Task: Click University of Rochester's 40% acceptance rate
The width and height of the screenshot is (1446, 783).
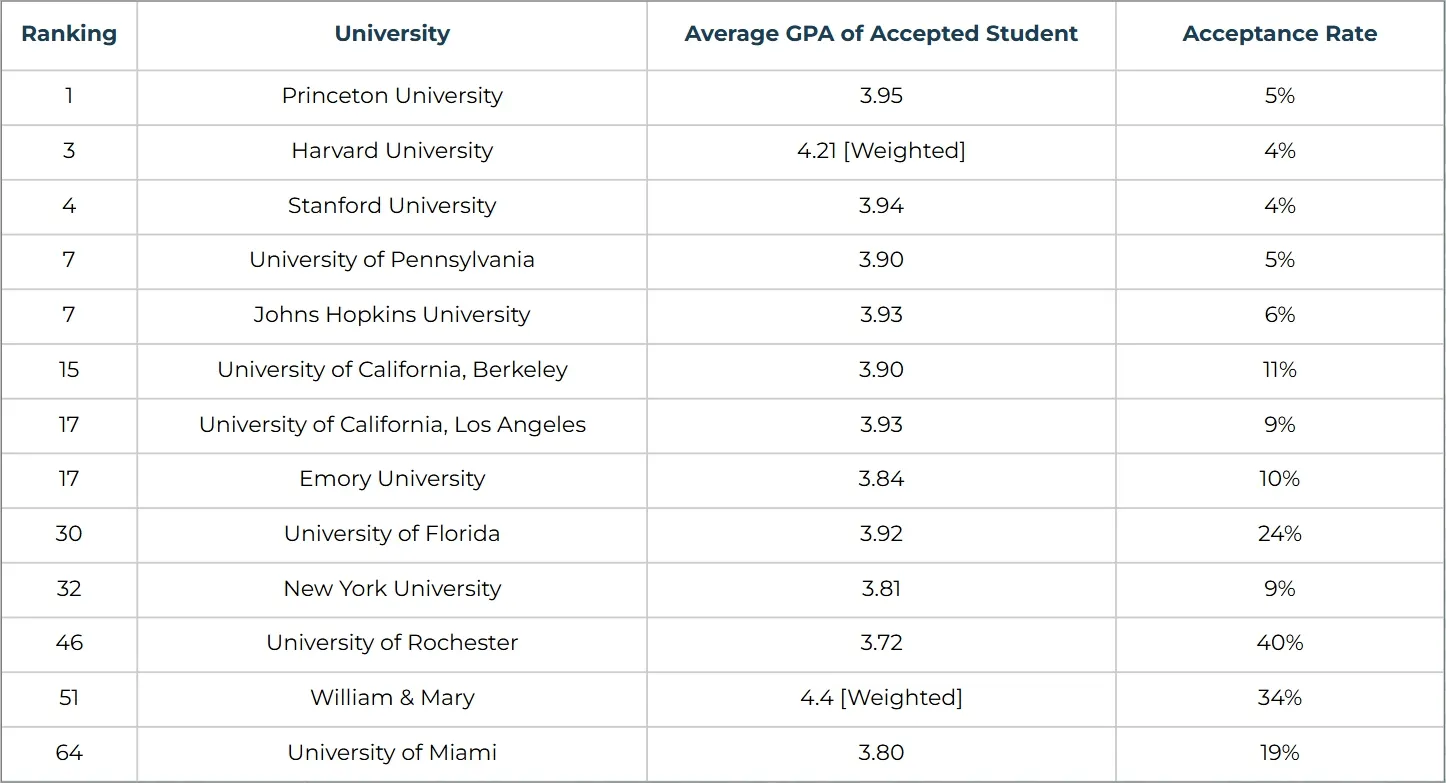Action: pyautogui.click(x=1279, y=643)
